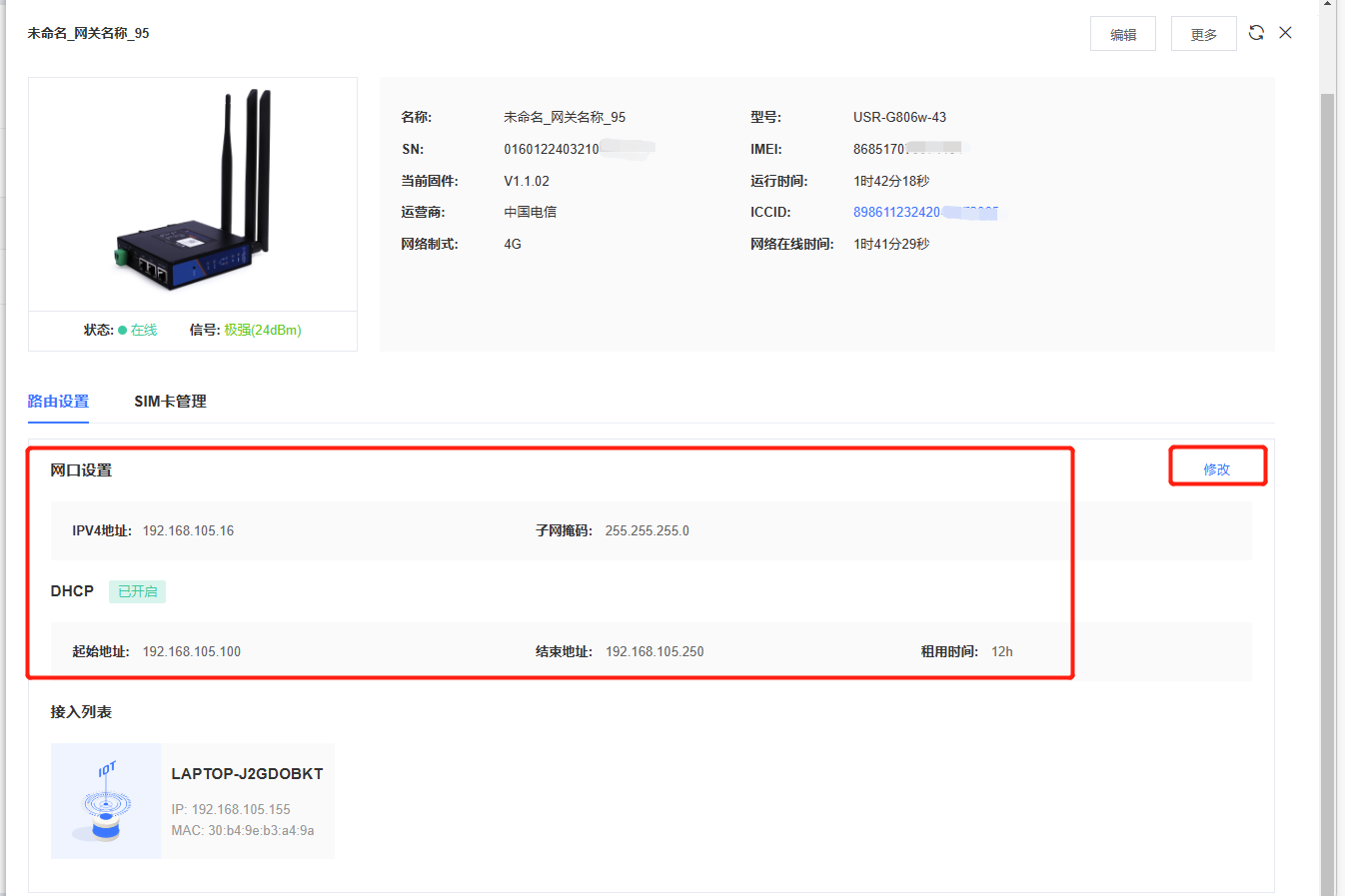Click the IPV4 address 192.168.105.16

pos(188,531)
